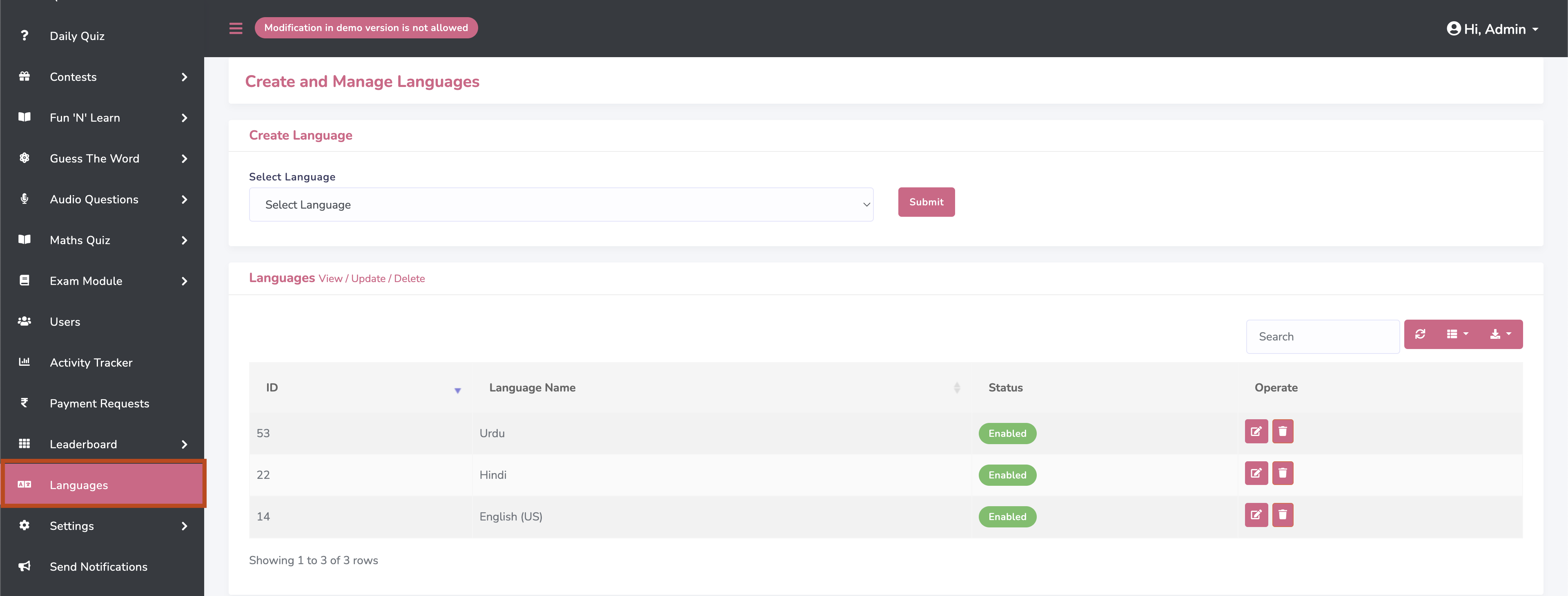Click the delete icon for Hindi

(x=1283, y=473)
